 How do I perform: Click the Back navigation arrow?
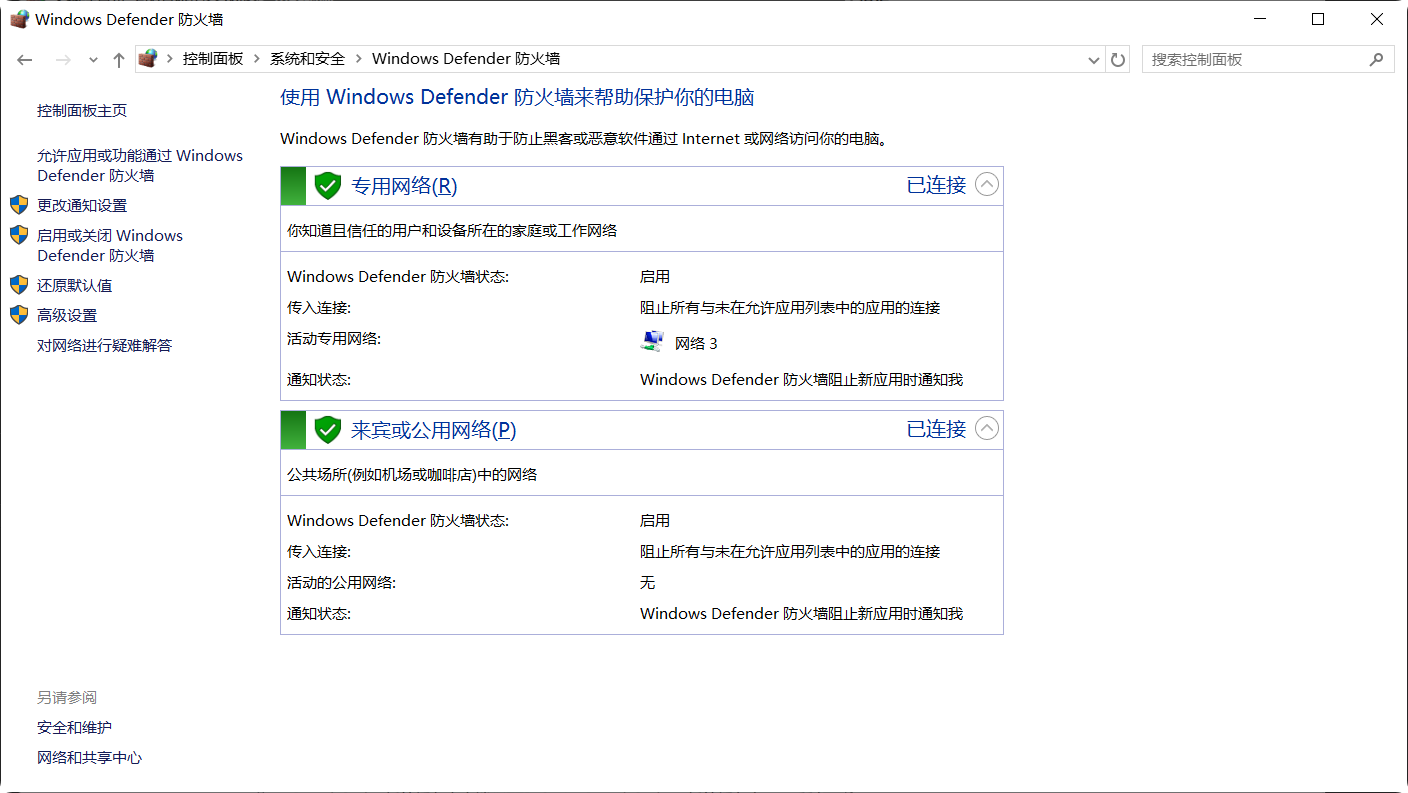tap(25, 60)
